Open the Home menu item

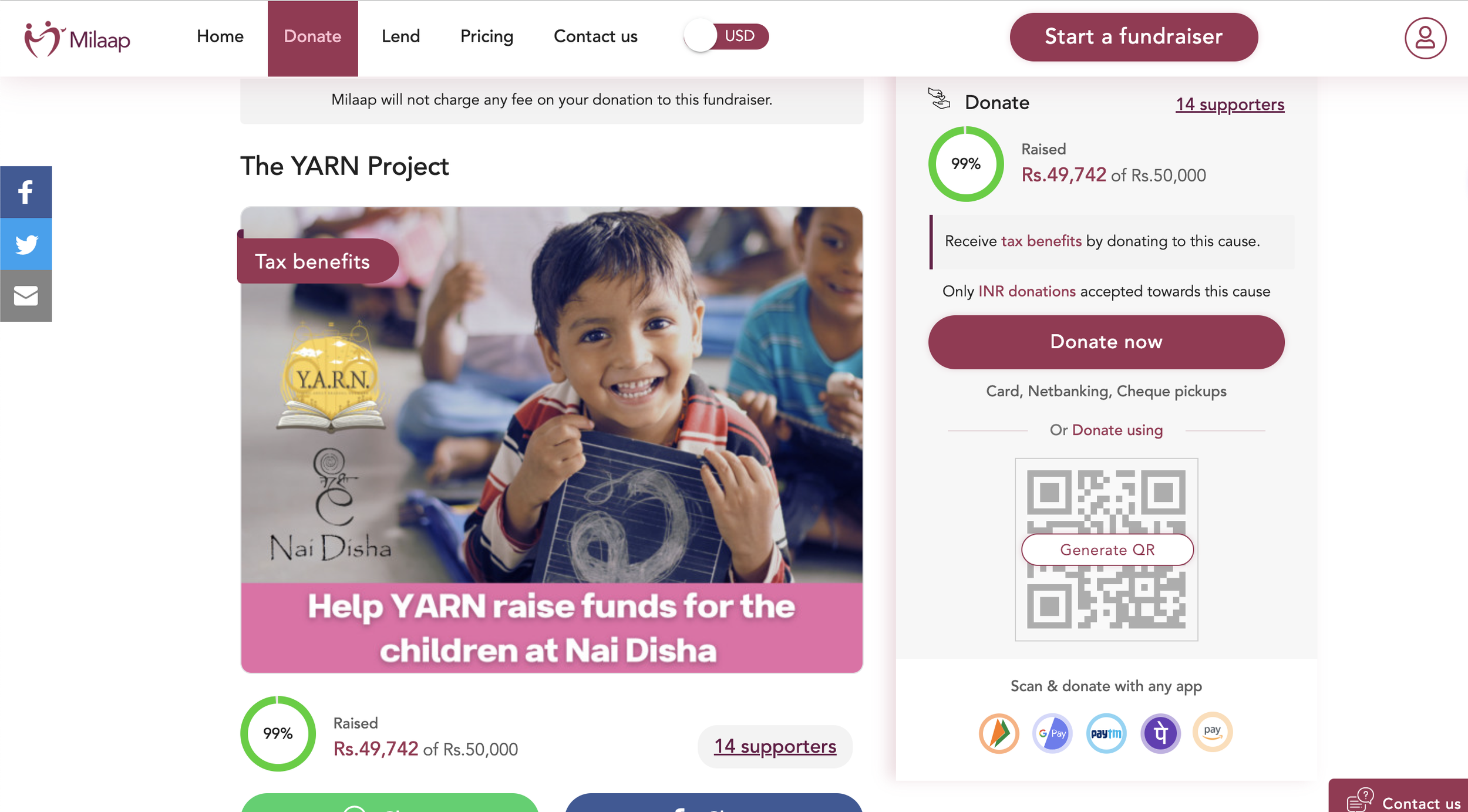coord(220,36)
